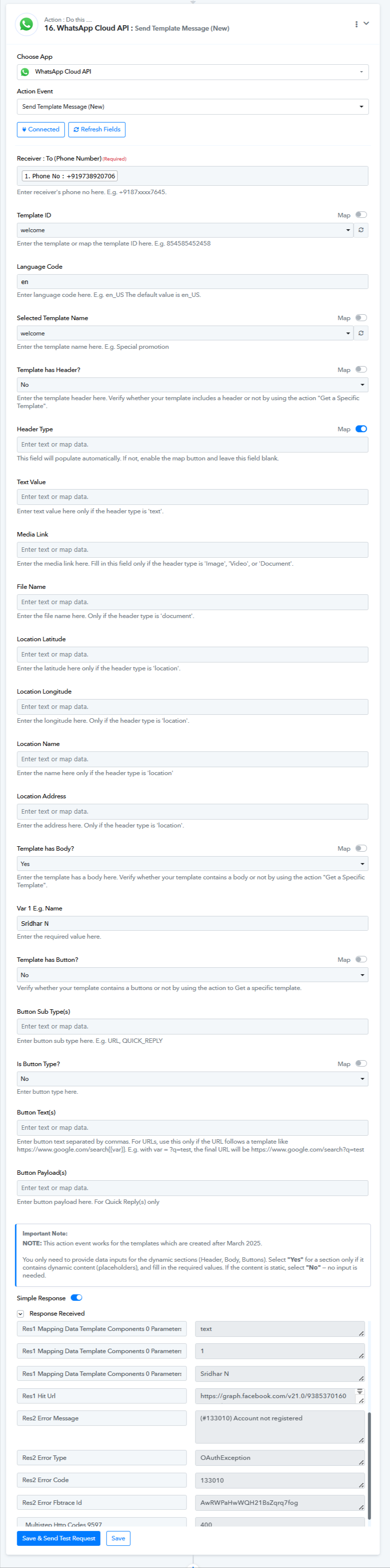Click the Save & Send Test Request button
The width and height of the screenshot is (390, 1568).
coord(58,1538)
